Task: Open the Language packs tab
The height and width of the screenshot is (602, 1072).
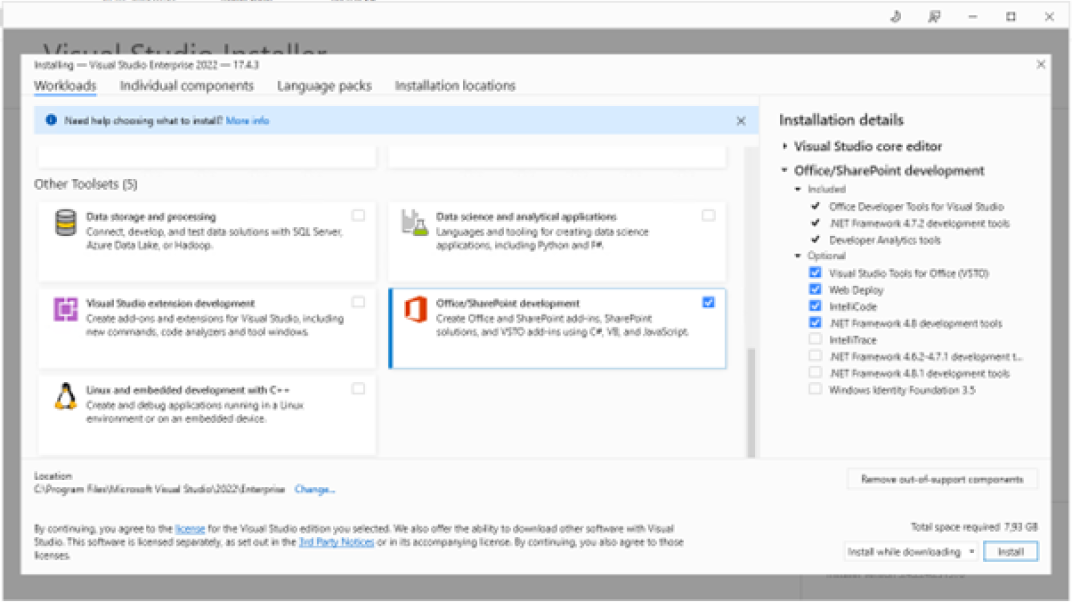Action: tap(324, 86)
